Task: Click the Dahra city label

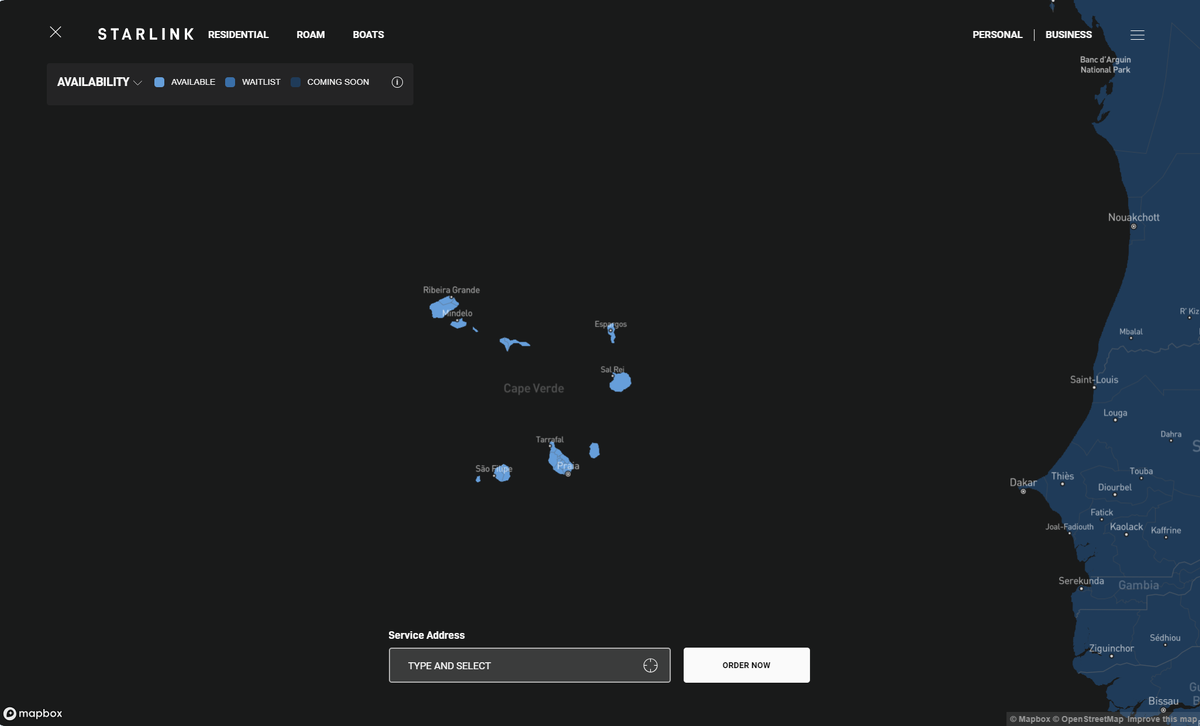Action: (1171, 435)
